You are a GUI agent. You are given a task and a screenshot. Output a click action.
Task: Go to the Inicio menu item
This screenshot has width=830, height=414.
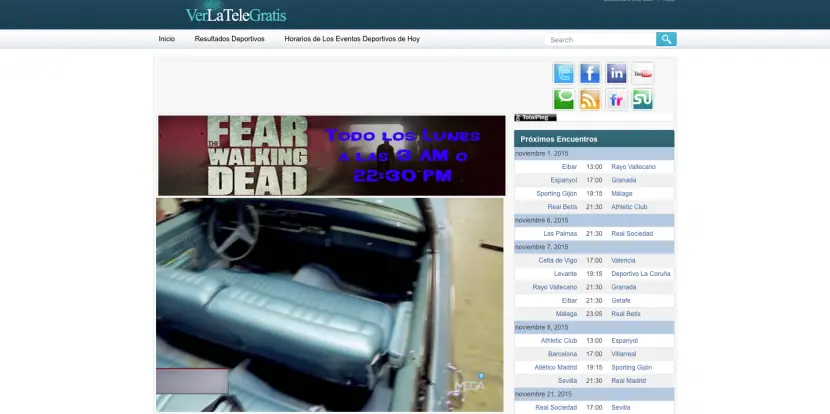click(x=167, y=39)
